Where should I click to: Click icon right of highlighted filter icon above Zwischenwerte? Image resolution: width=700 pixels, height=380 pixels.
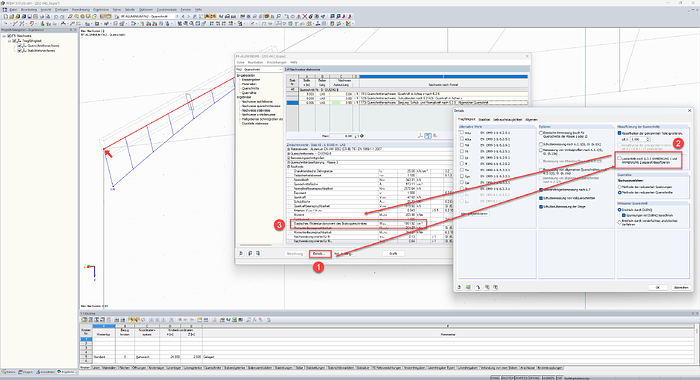point(435,136)
